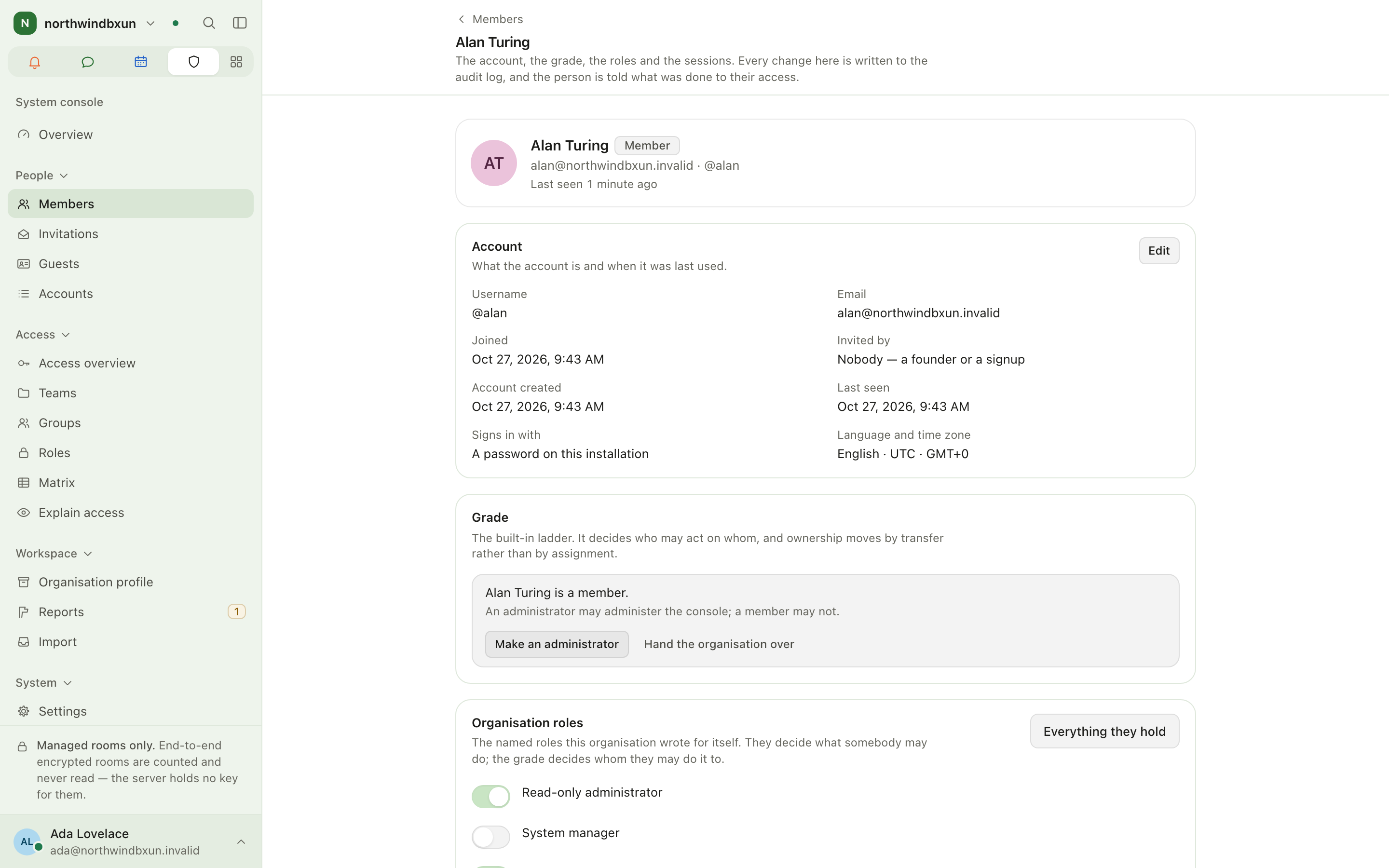Open Organisation profile page
Image resolution: width=1389 pixels, height=868 pixels.
[130, 582]
